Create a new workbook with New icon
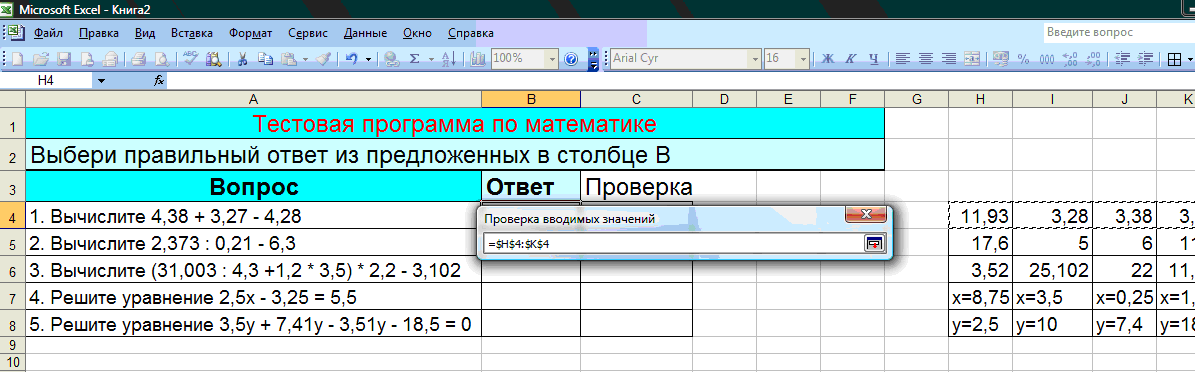Screen dimensions: 1195x372 tap(17, 59)
